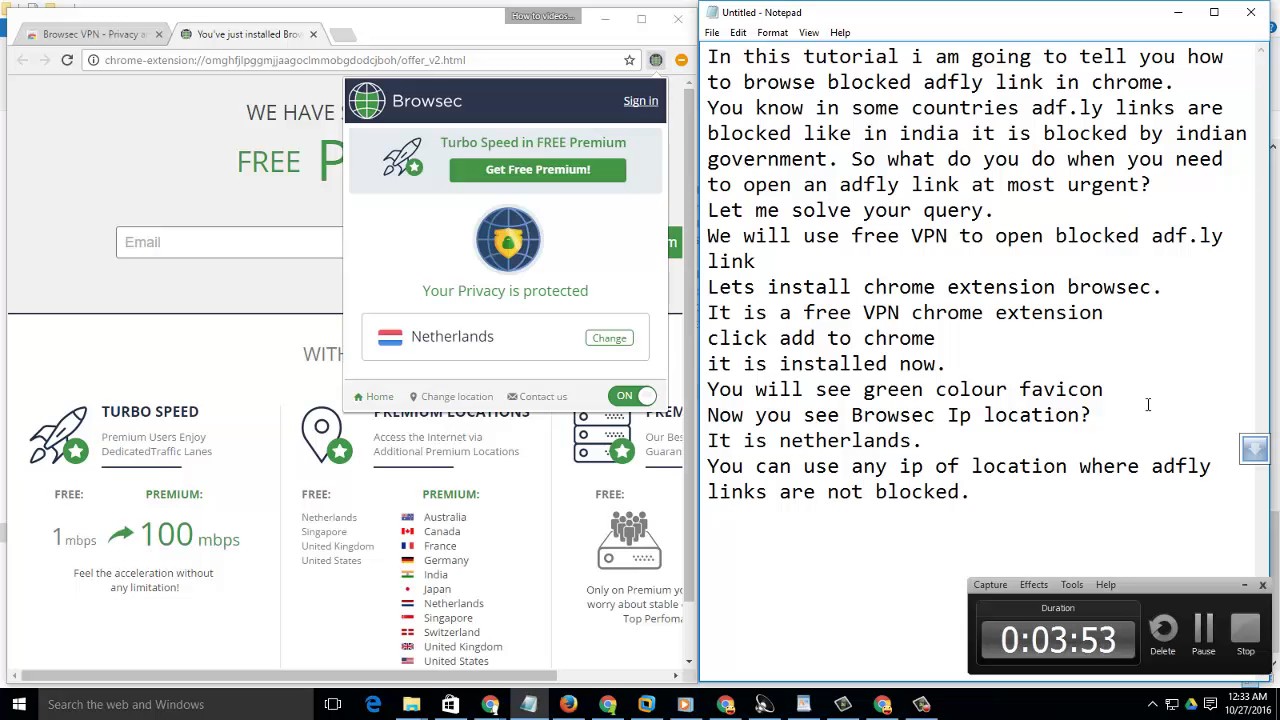Open Effects menu in the recorder
Viewport: 1280px width, 720px height.
[x=1034, y=585]
